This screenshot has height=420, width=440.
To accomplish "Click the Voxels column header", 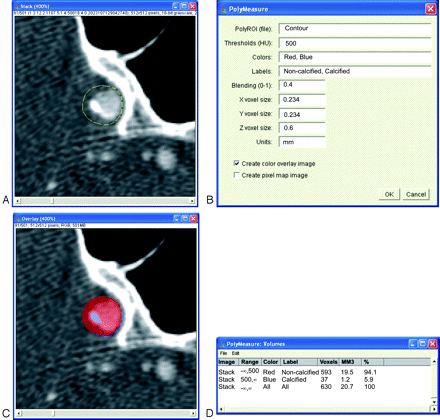I will coord(328,362).
